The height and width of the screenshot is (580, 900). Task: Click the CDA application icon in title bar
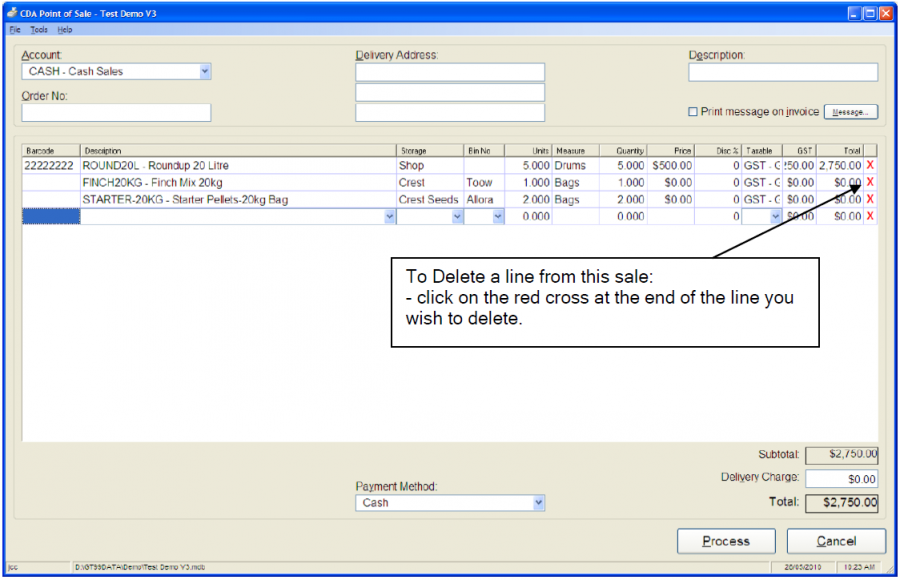(x=10, y=13)
